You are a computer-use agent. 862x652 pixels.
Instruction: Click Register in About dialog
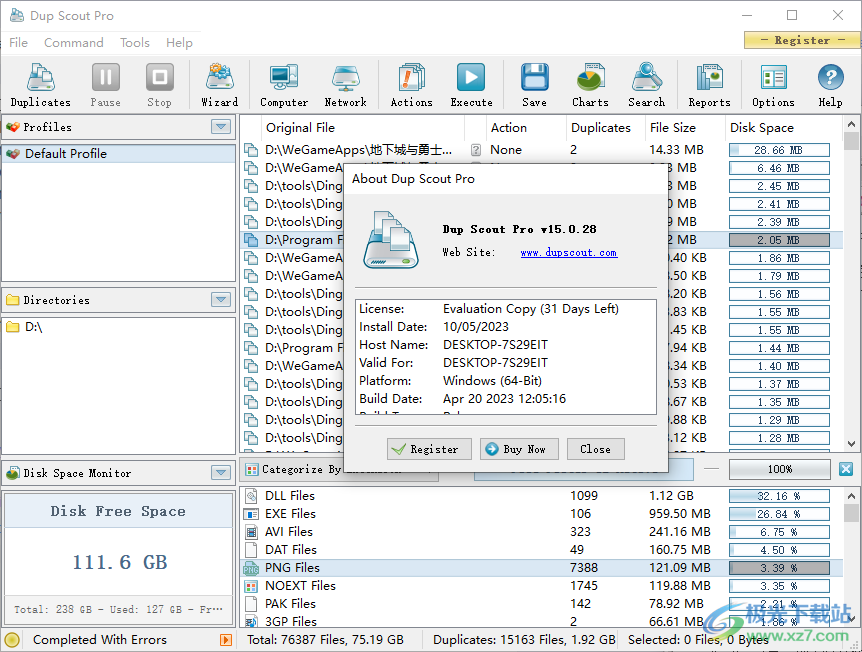point(429,449)
